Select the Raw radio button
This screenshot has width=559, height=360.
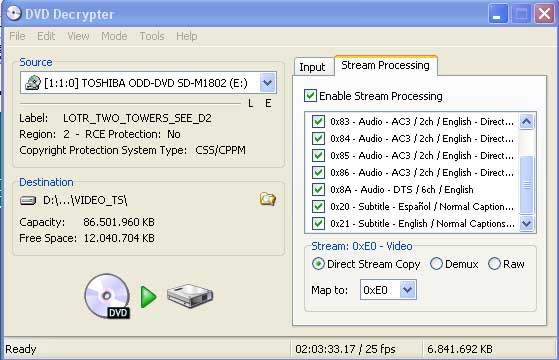[x=494, y=264]
